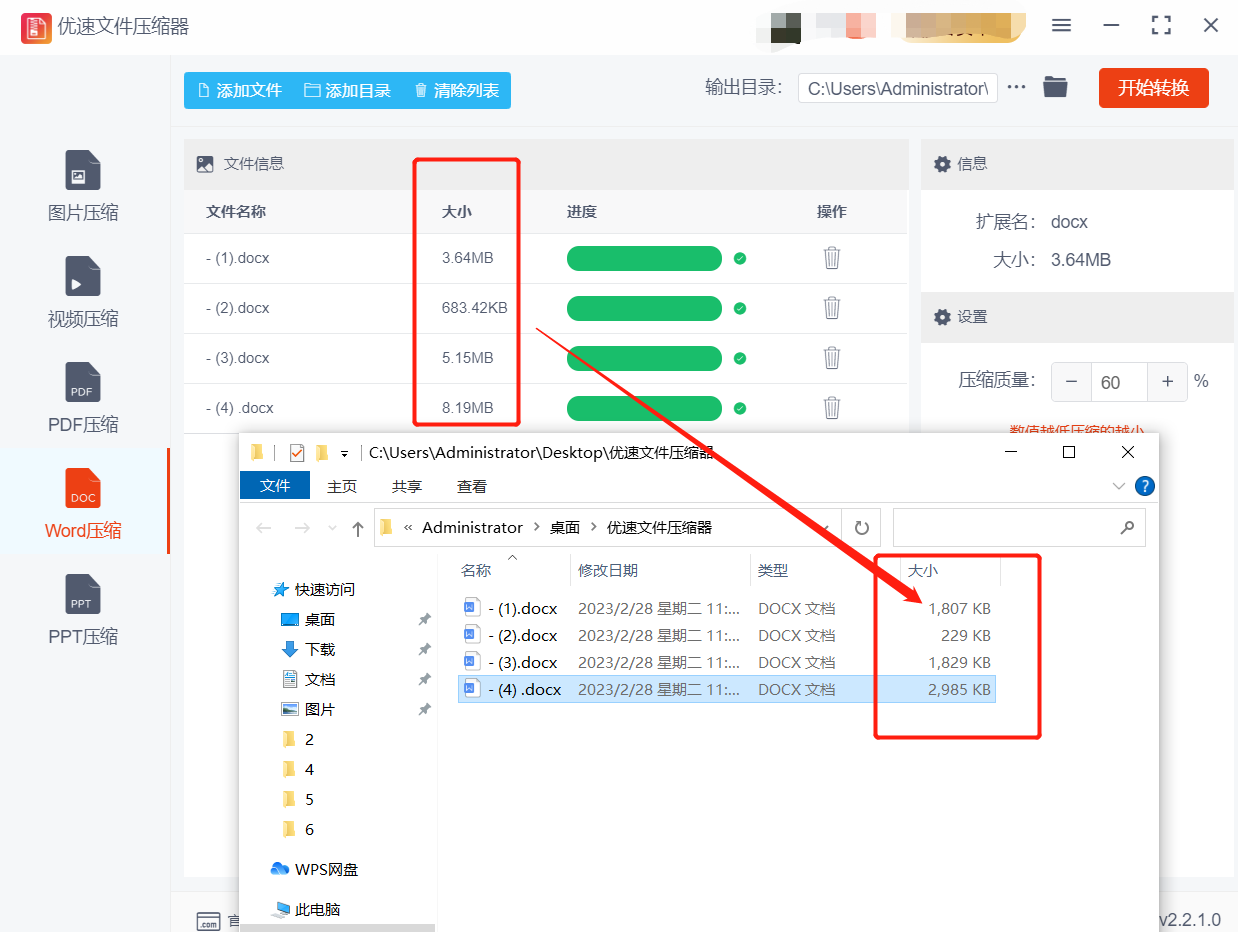Click the 2,985 KB size cell
The image size is (1238, 932).
point(959,689)
